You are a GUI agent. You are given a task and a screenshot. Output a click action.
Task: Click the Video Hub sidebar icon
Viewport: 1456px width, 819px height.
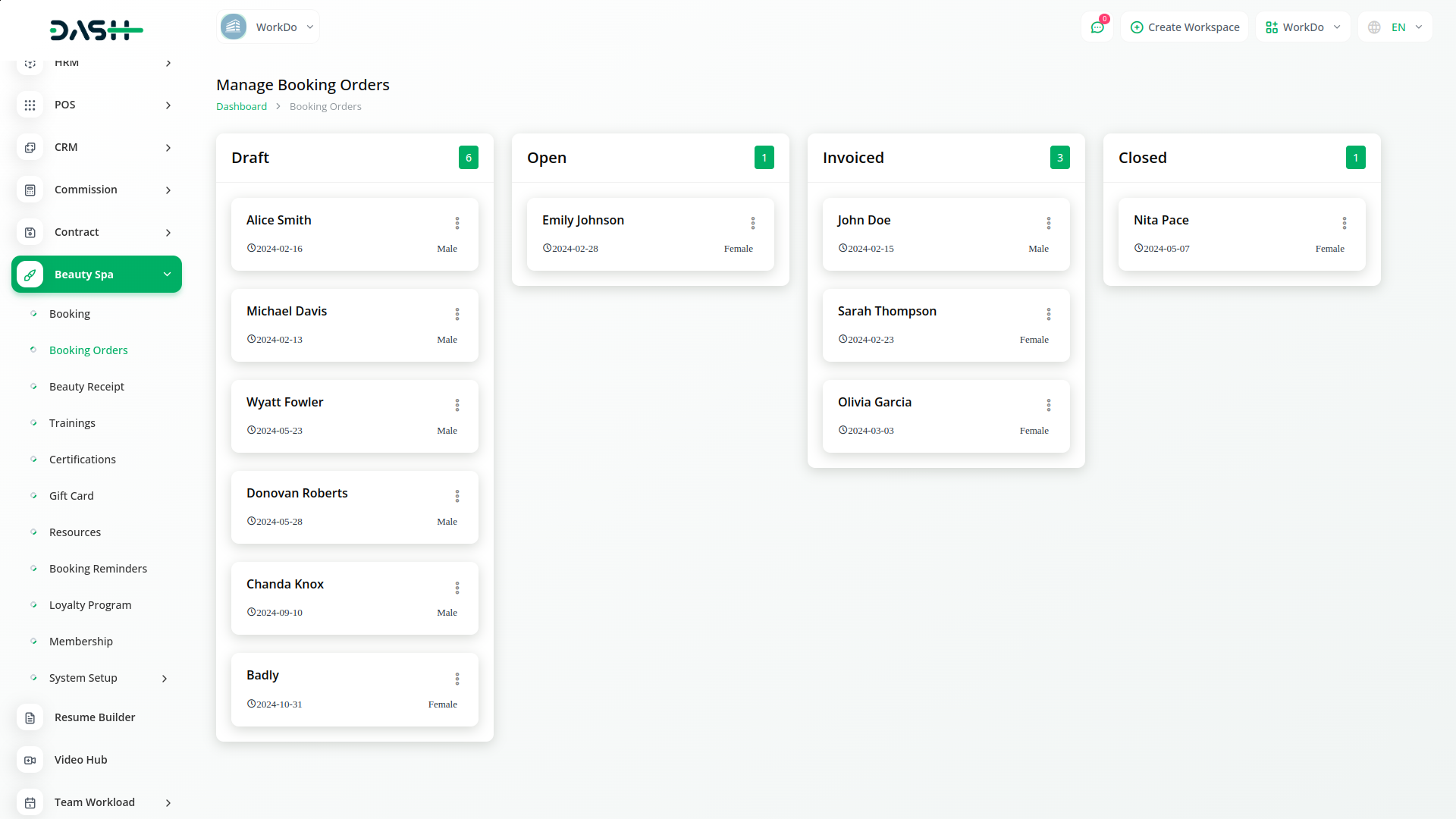tap(30, 760)
